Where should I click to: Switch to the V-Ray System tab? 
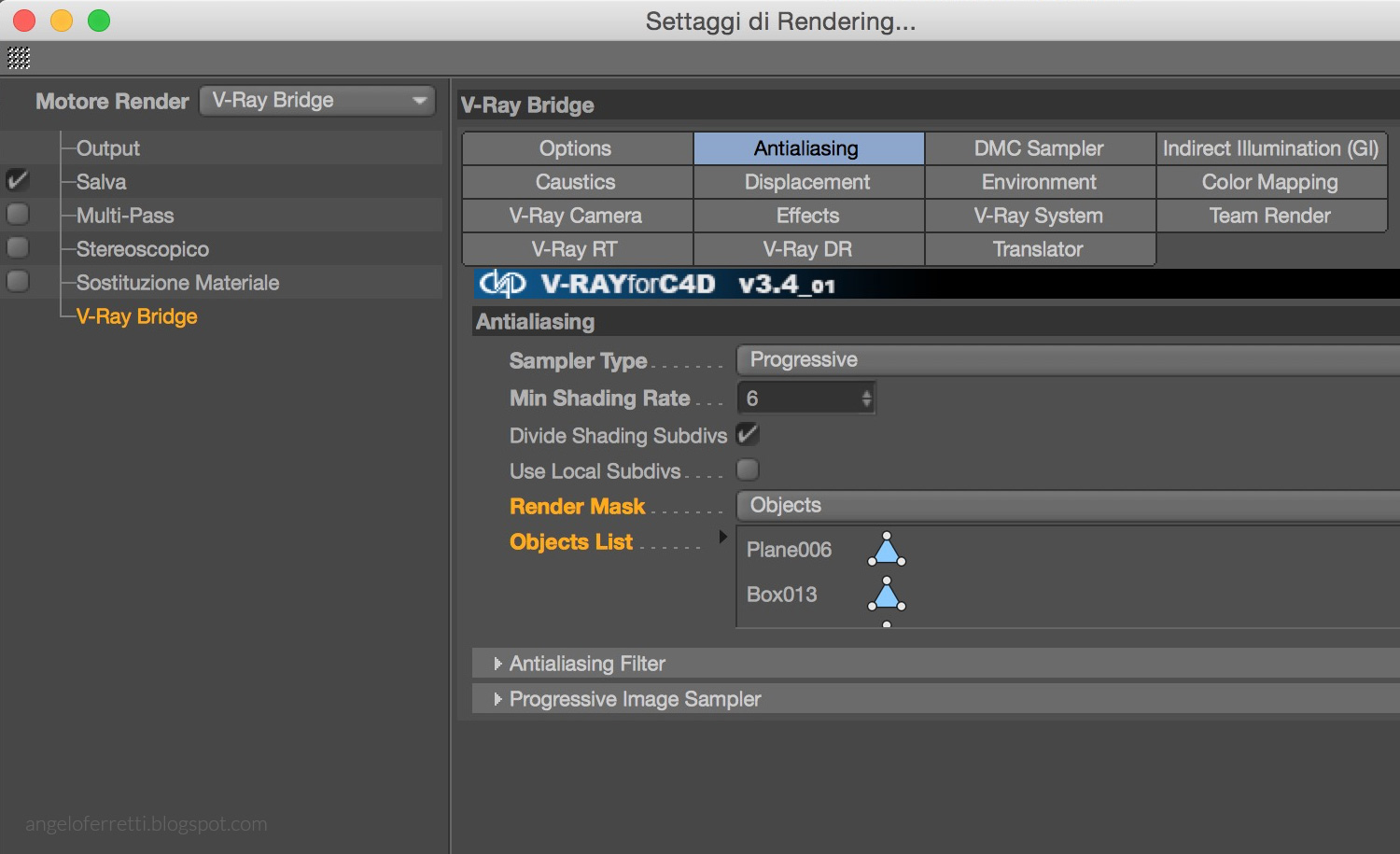coord(1040,216)
